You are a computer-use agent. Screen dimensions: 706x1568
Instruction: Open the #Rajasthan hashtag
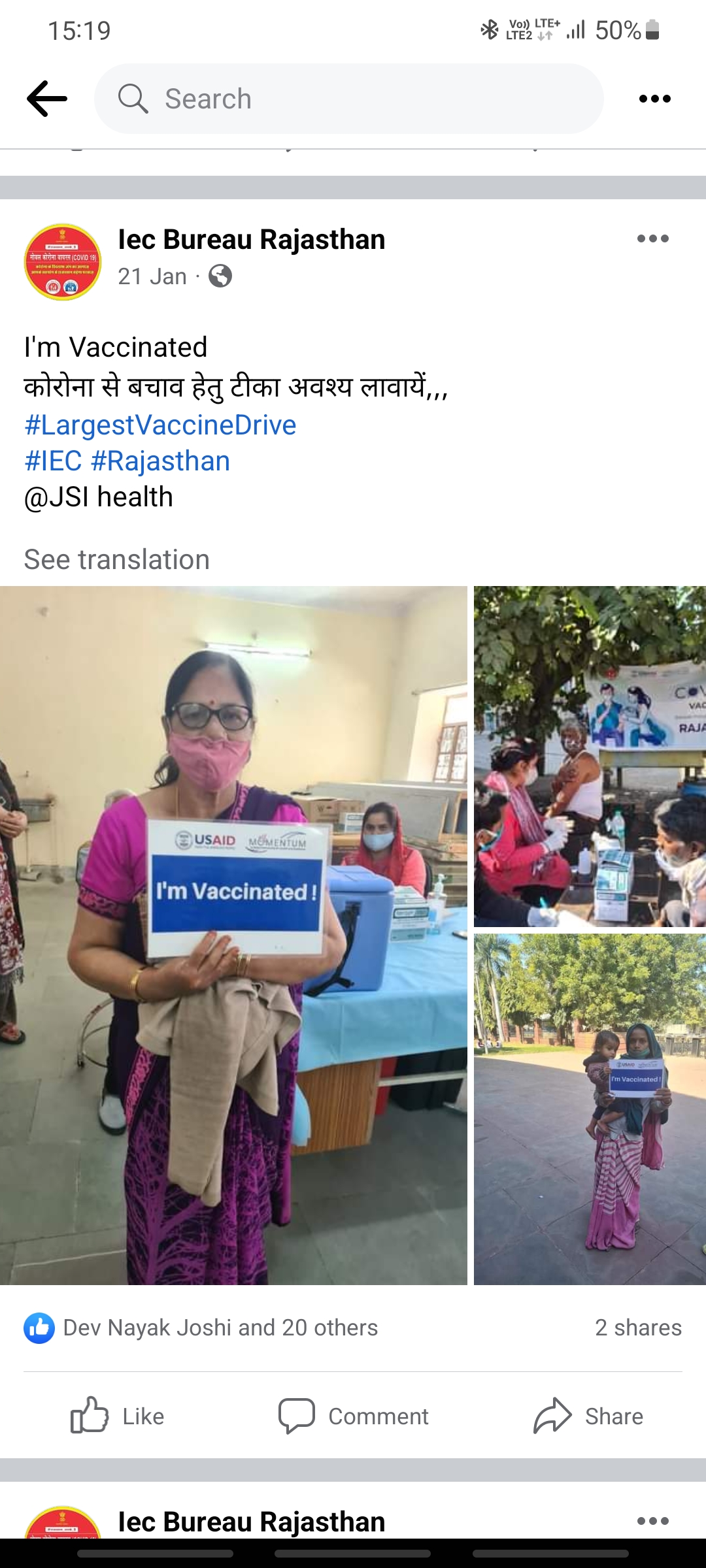[x=161, y=461]
